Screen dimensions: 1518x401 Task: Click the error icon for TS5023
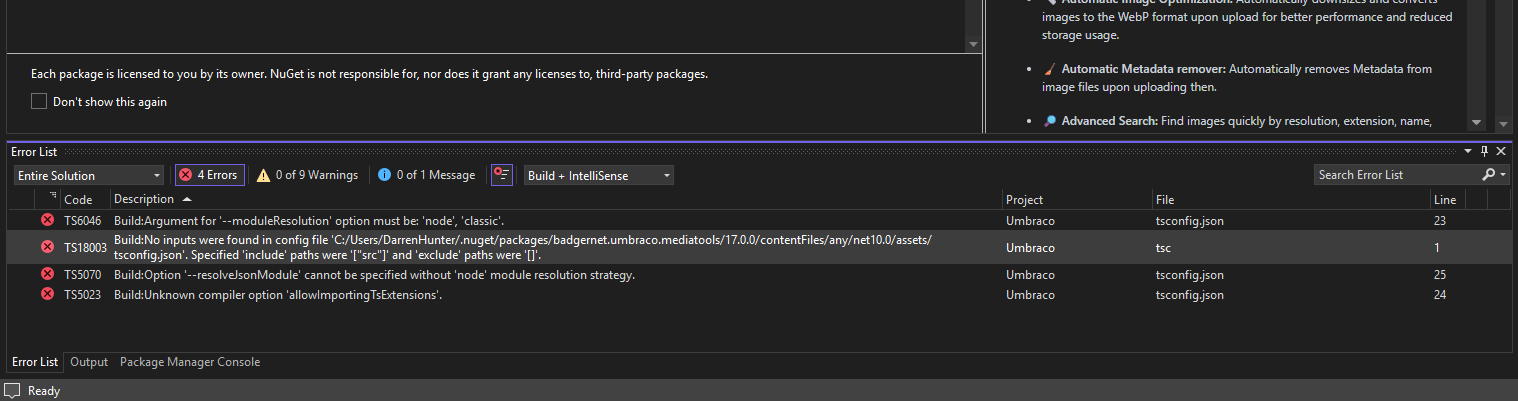tap(47, 295)
